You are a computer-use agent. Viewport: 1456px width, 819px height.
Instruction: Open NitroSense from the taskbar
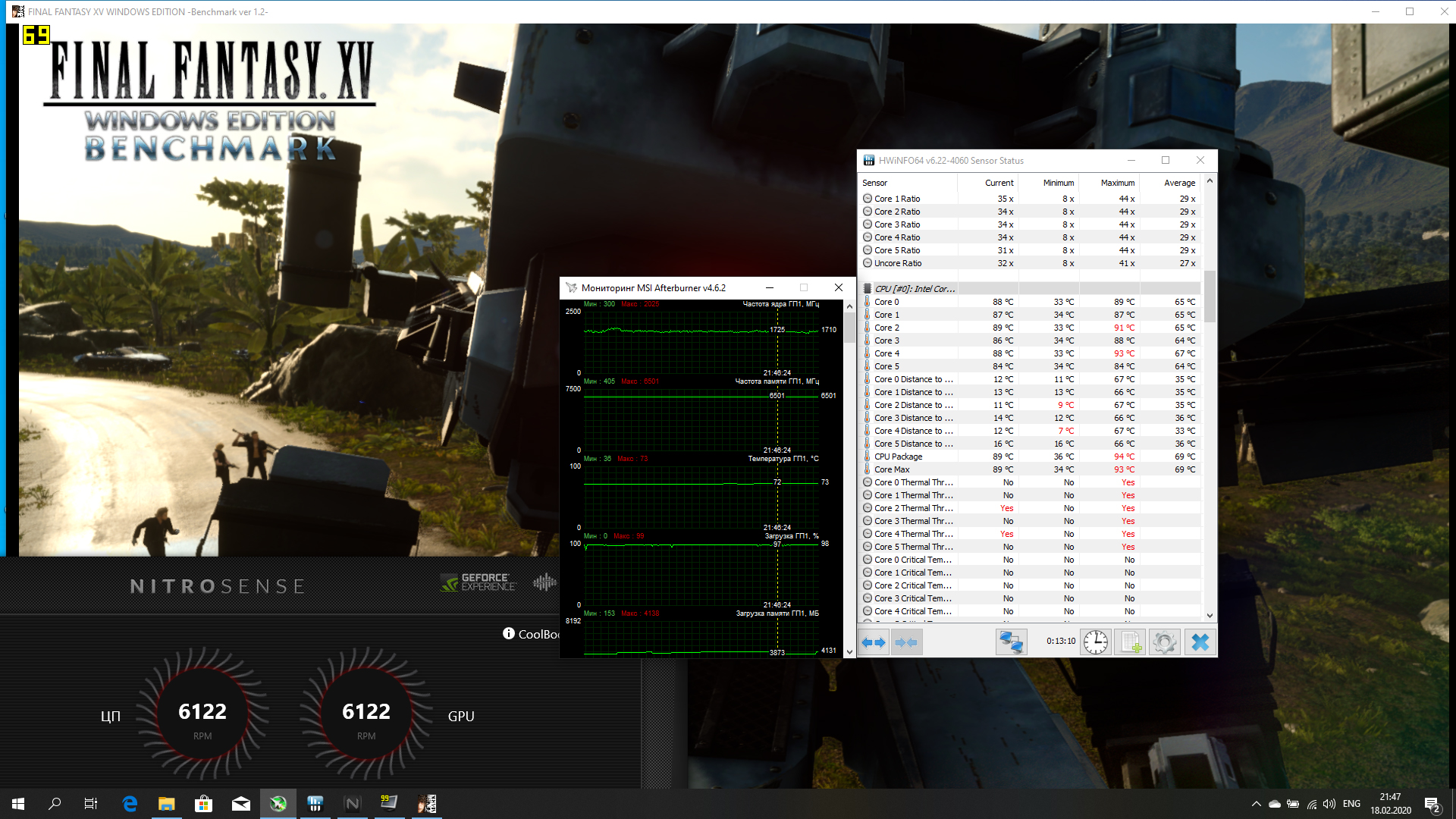[353, 804]
